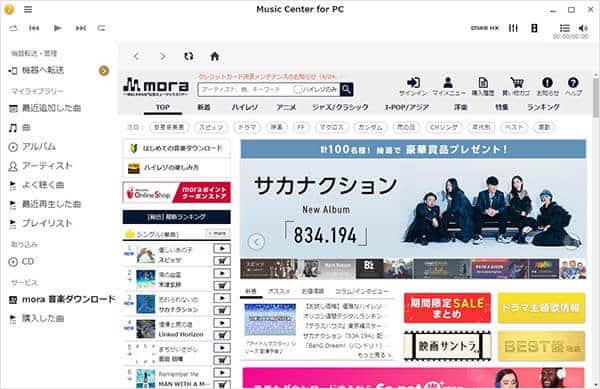The width and height of the screenshot is (600, 389).
Task: Skip to the previous track
Action: click(x=34, y=28)
